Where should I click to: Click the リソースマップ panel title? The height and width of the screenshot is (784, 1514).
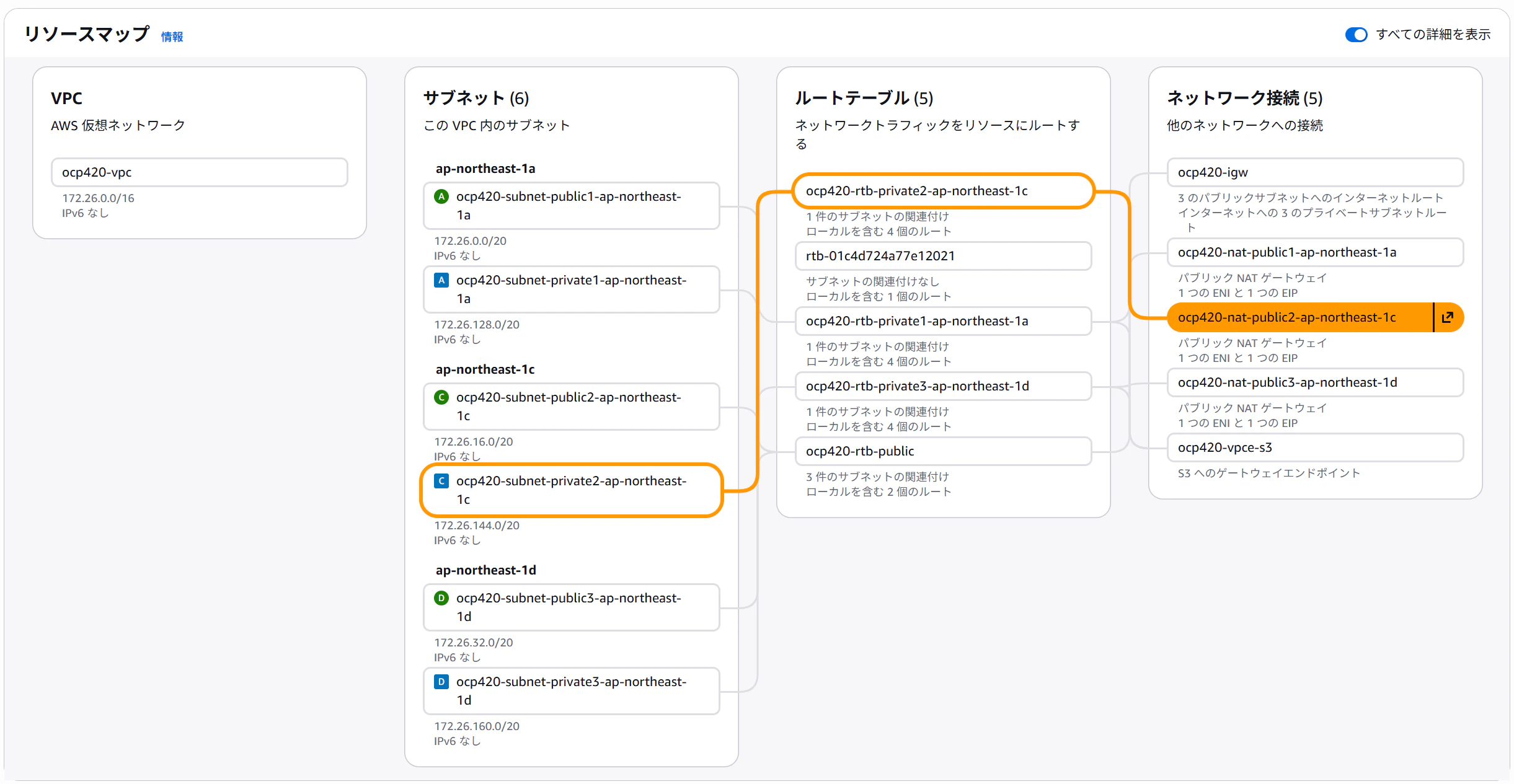point(87,34)
